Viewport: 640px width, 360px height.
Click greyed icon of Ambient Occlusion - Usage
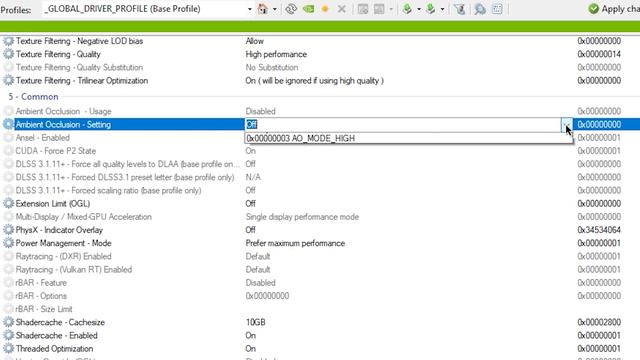coord(8,111)
